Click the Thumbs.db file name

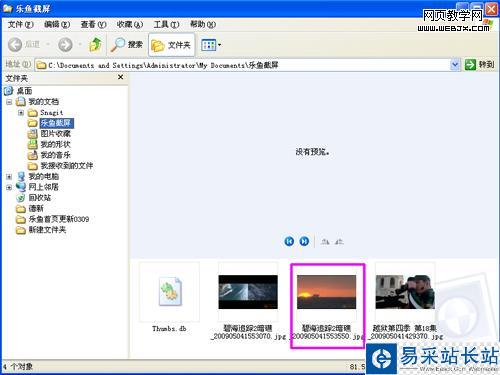[169, 329]
